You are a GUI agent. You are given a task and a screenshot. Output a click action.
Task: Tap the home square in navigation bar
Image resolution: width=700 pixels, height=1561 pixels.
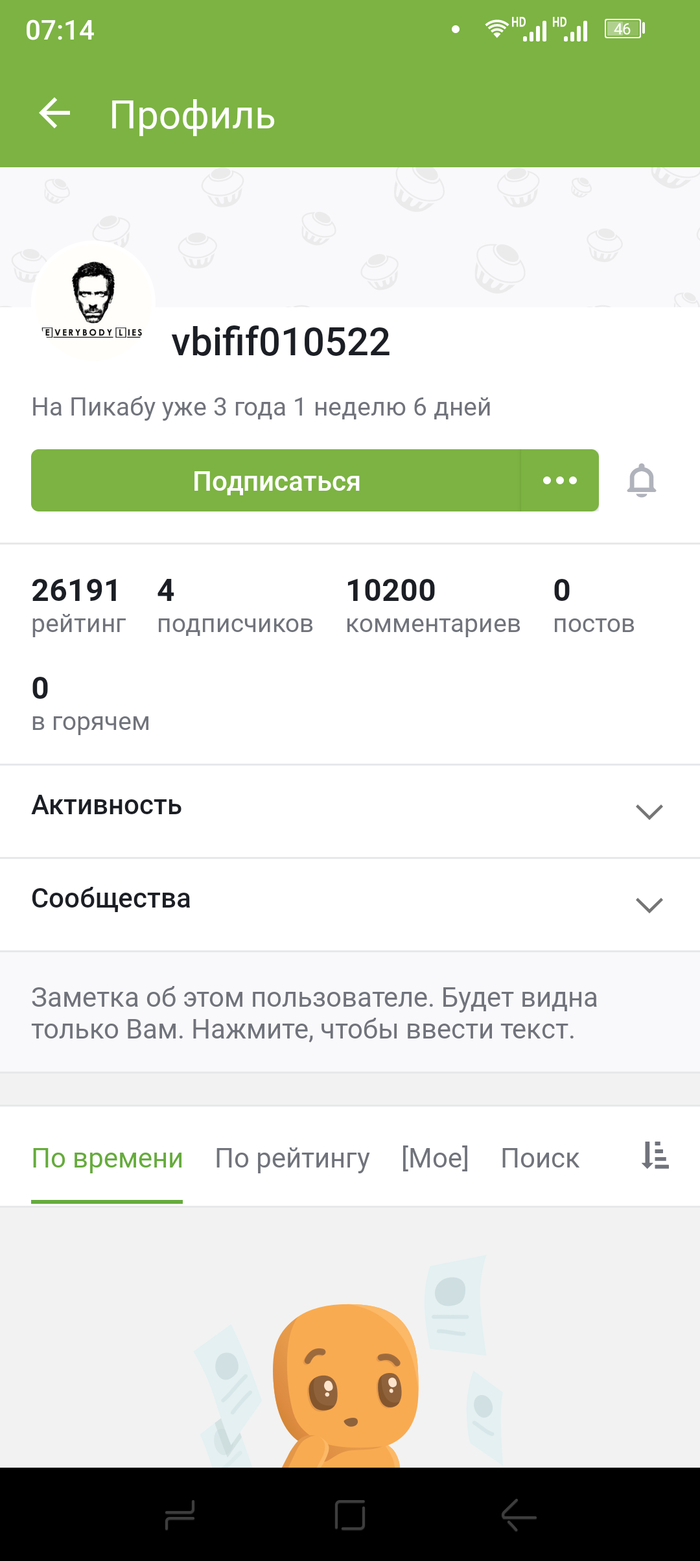tap(349, 1515)
